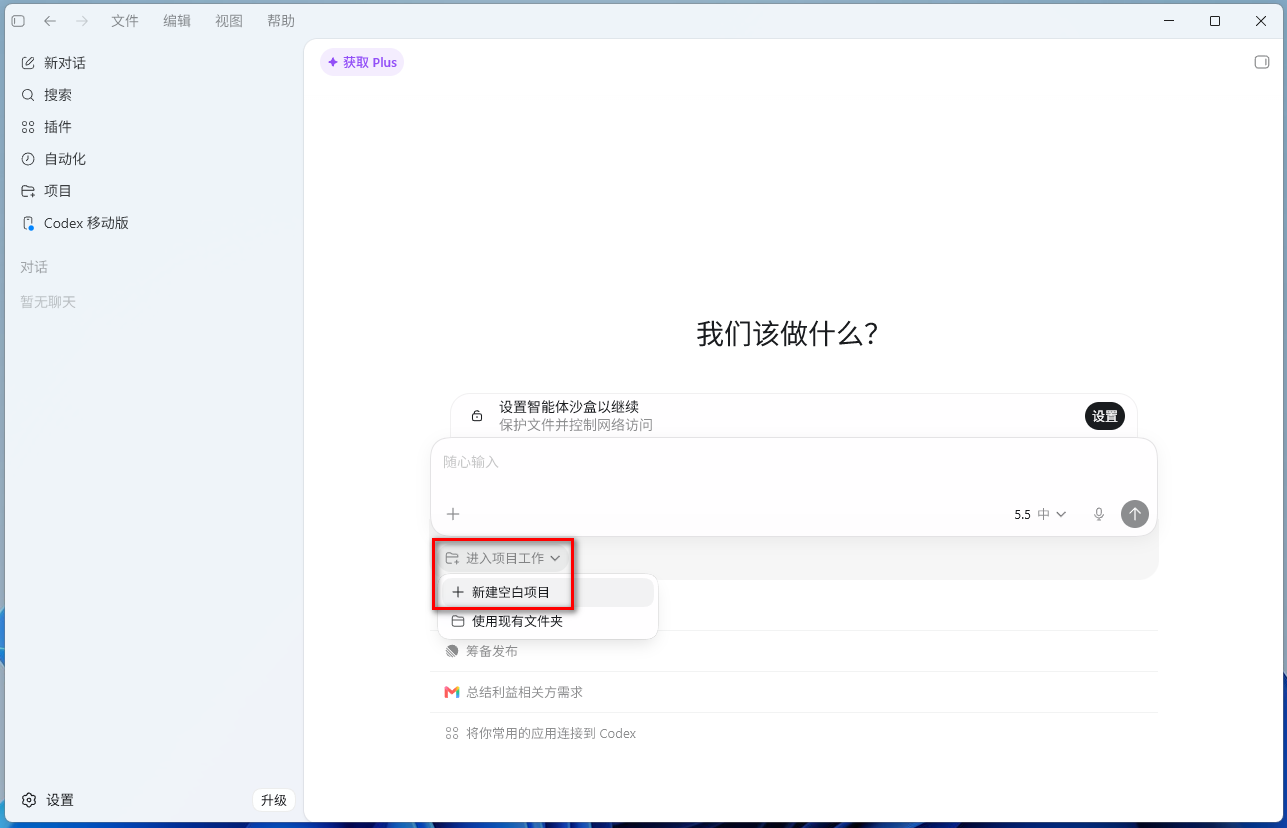Click the 筹备发布 suggestion
The width and height of the screenshot is (1287, 828).
[x=794, y=651]
